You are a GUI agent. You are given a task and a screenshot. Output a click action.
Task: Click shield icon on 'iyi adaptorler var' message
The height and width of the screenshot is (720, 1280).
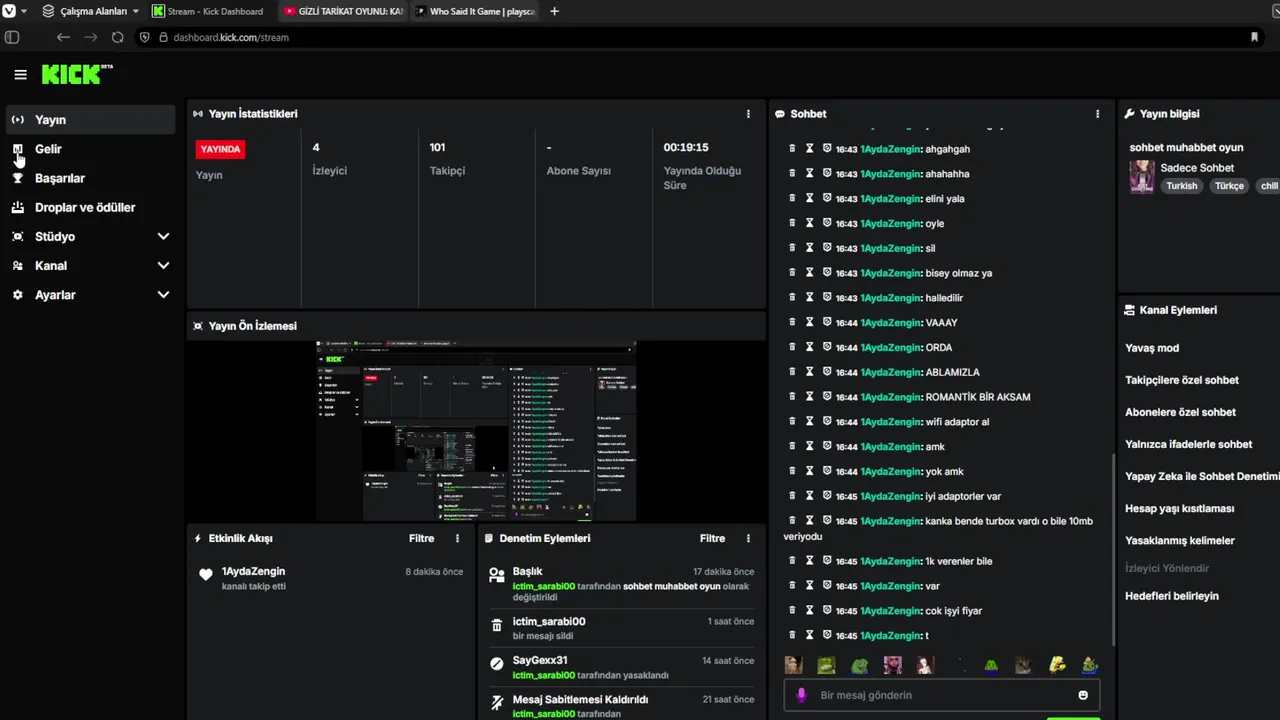(x=827, y=496)
